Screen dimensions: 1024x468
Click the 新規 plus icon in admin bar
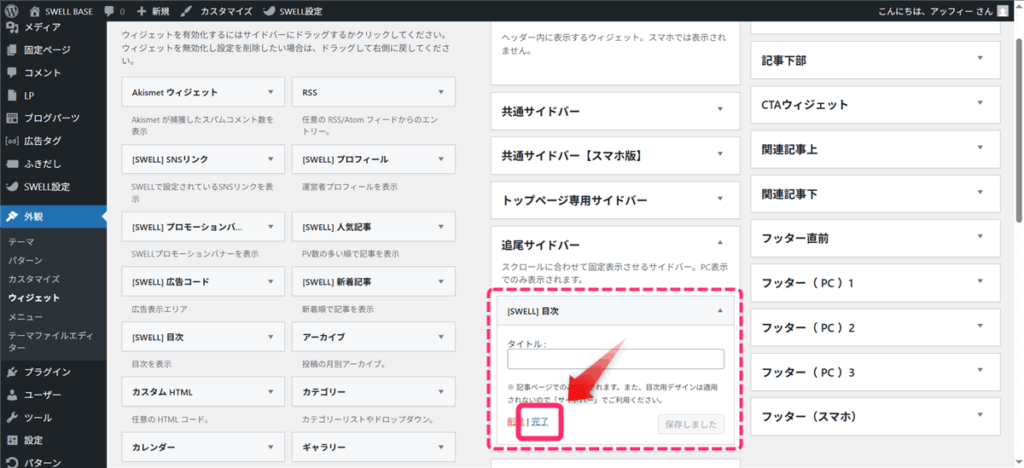[142, 11]
